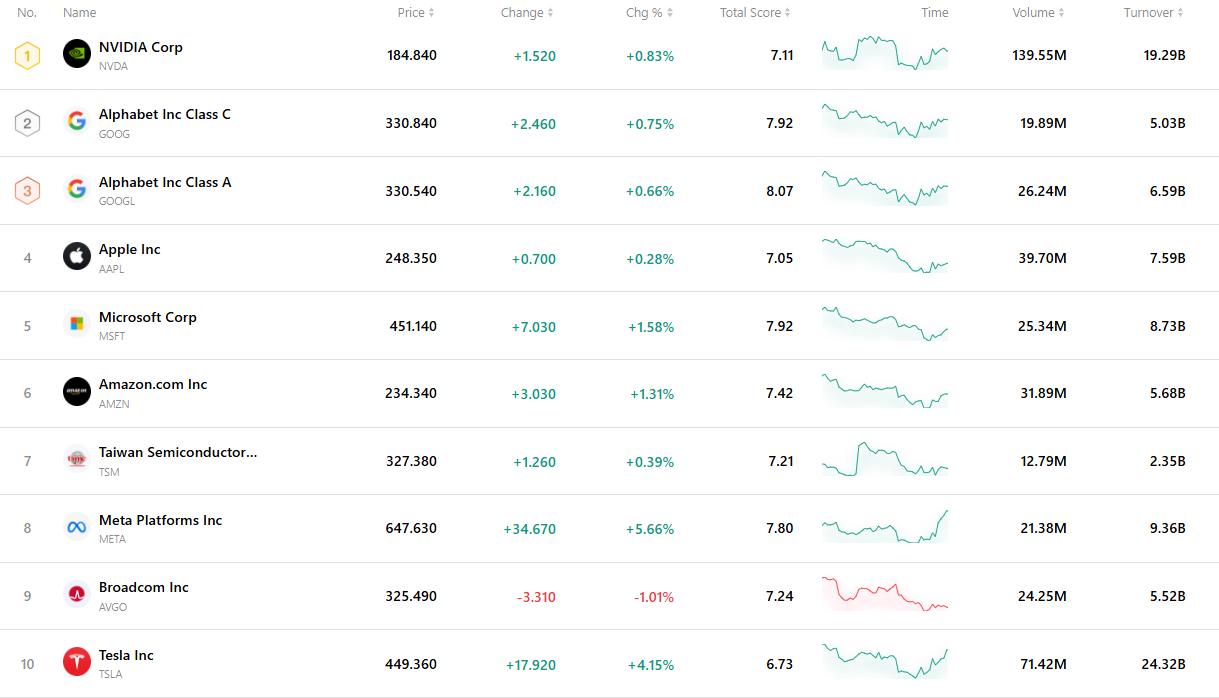Image resolution: width=1219 pixels, height=698 pixels.
Task: Click the Taiwan Semiconductor logo icon
Action: 77,460
